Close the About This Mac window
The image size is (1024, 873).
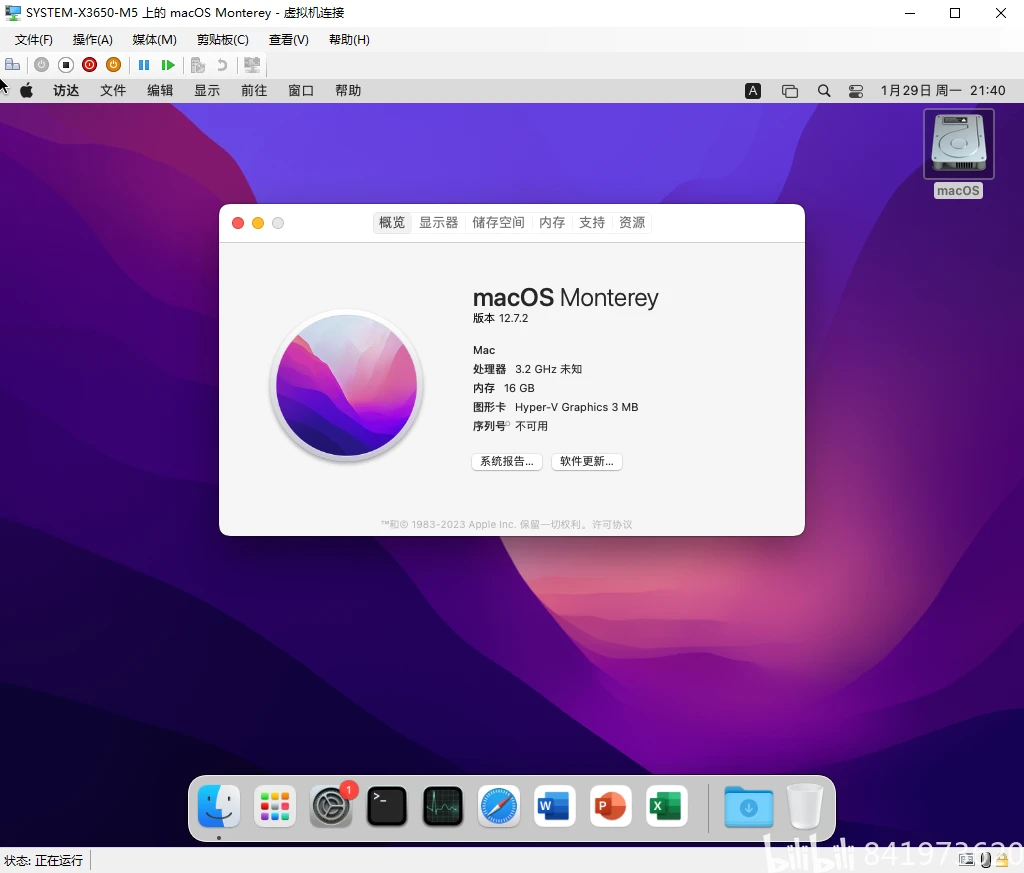click(238, 223)
